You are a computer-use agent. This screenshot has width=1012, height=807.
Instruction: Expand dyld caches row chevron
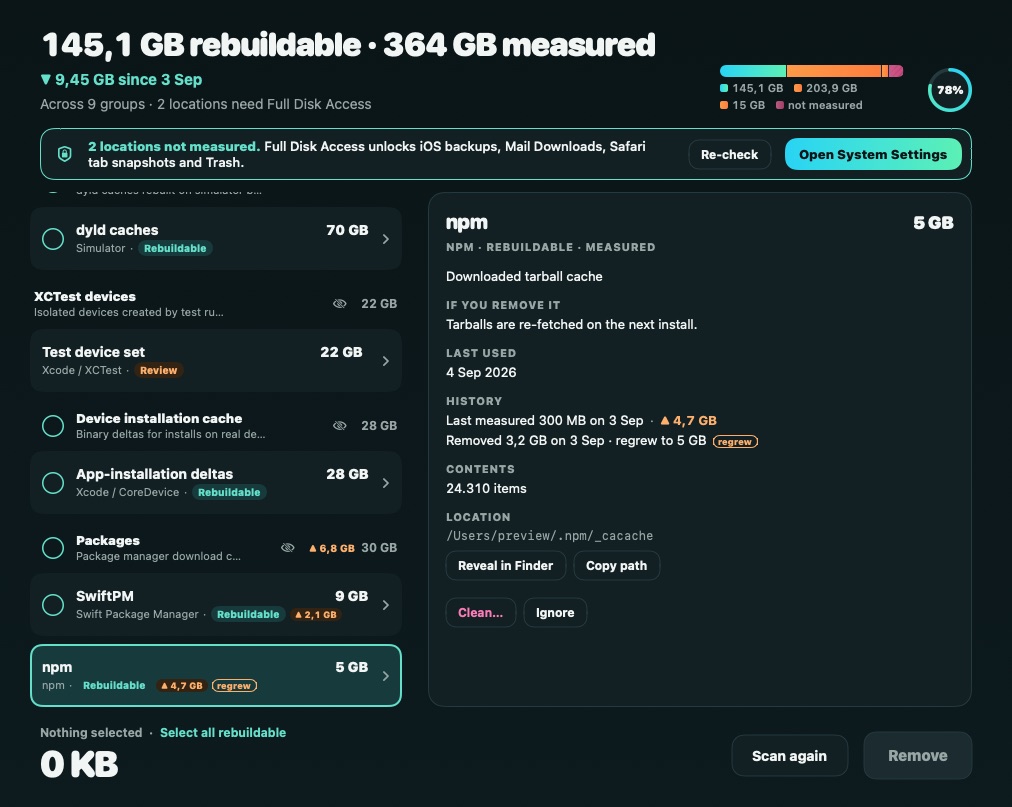coord(385,239)
